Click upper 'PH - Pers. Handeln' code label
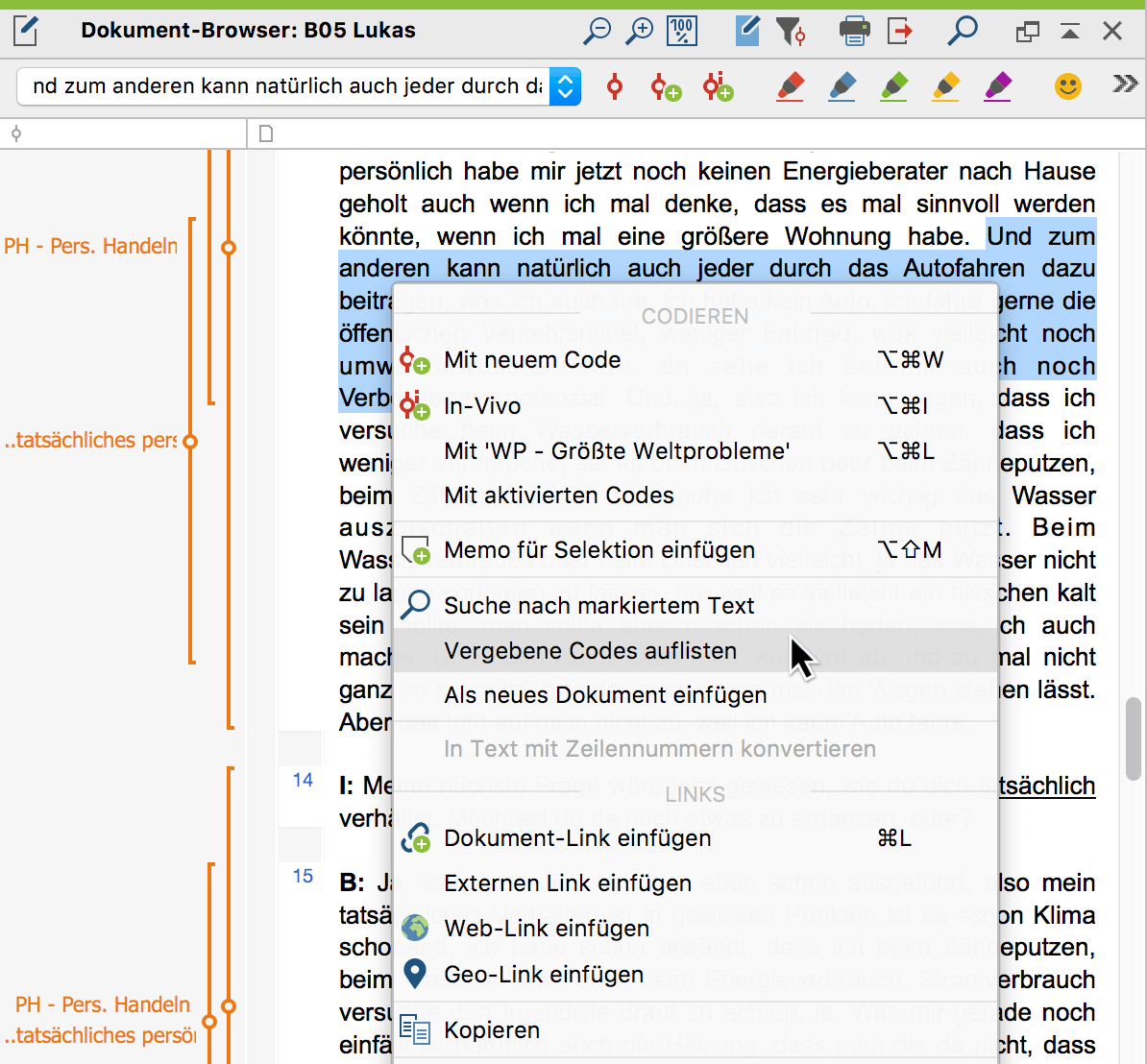The image size is (1147, 1064). click(x=90, y=247)
